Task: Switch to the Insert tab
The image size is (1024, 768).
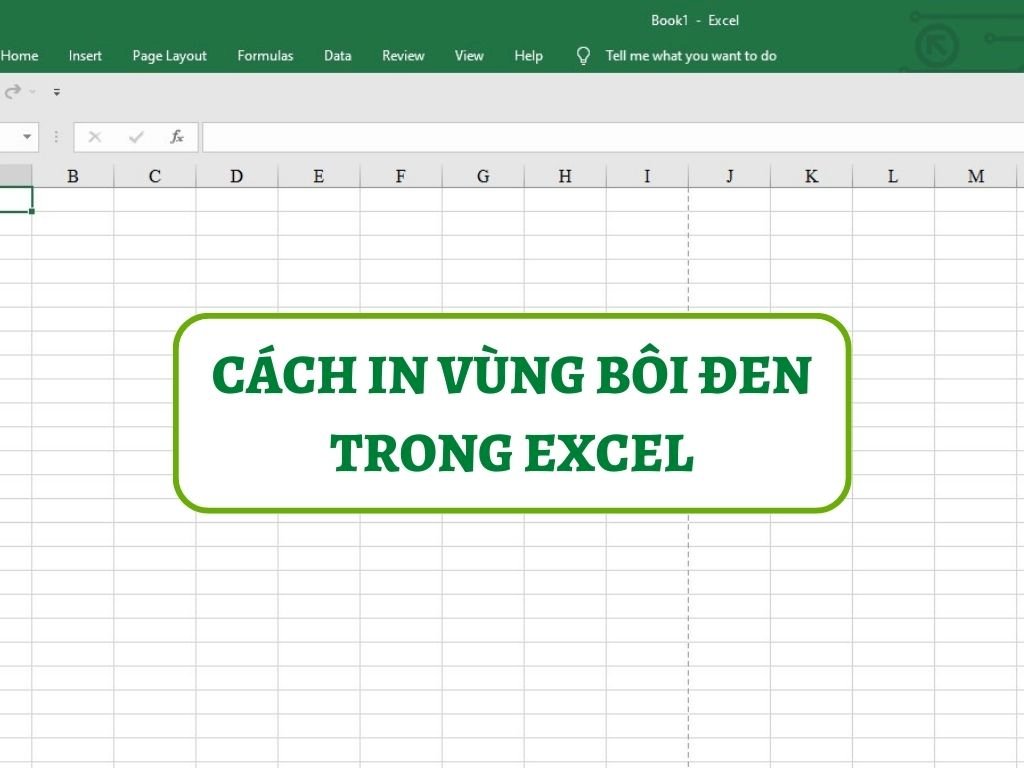Action: coord(85,56)
